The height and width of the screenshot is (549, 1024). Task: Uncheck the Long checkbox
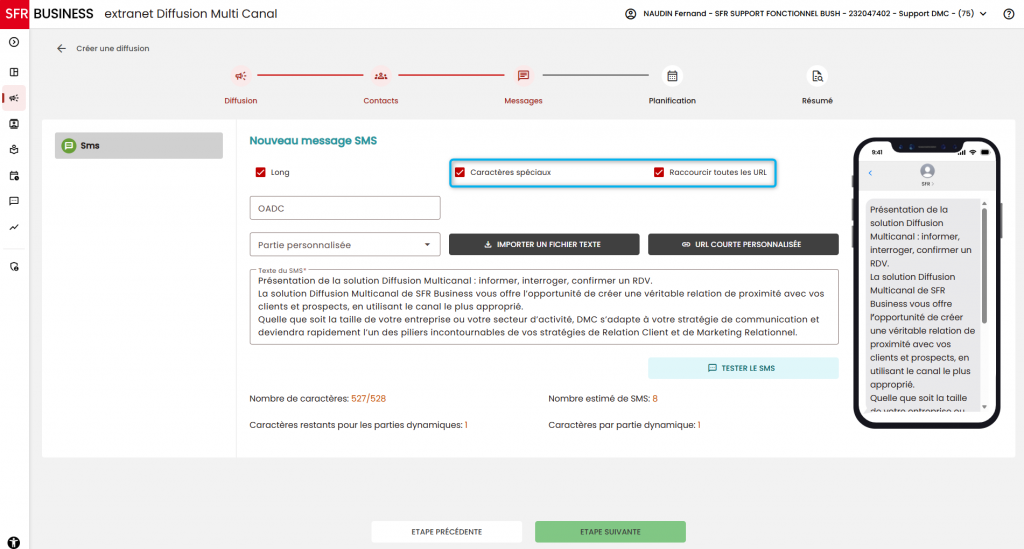(261, 172)
